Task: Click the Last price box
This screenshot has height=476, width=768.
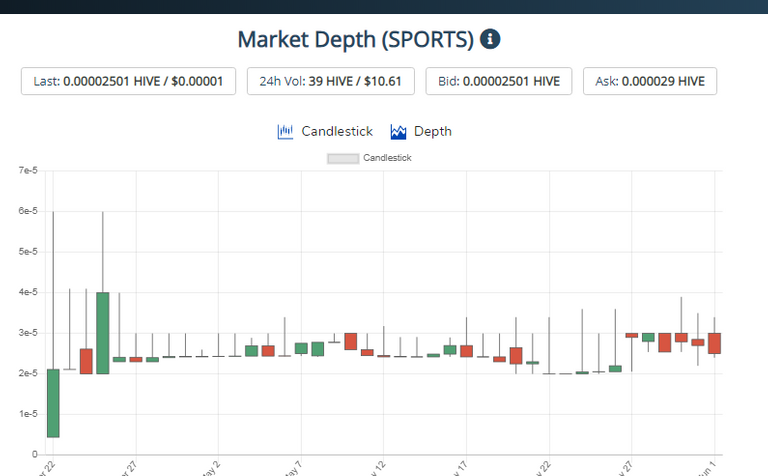Action: (x=128, y=81)
